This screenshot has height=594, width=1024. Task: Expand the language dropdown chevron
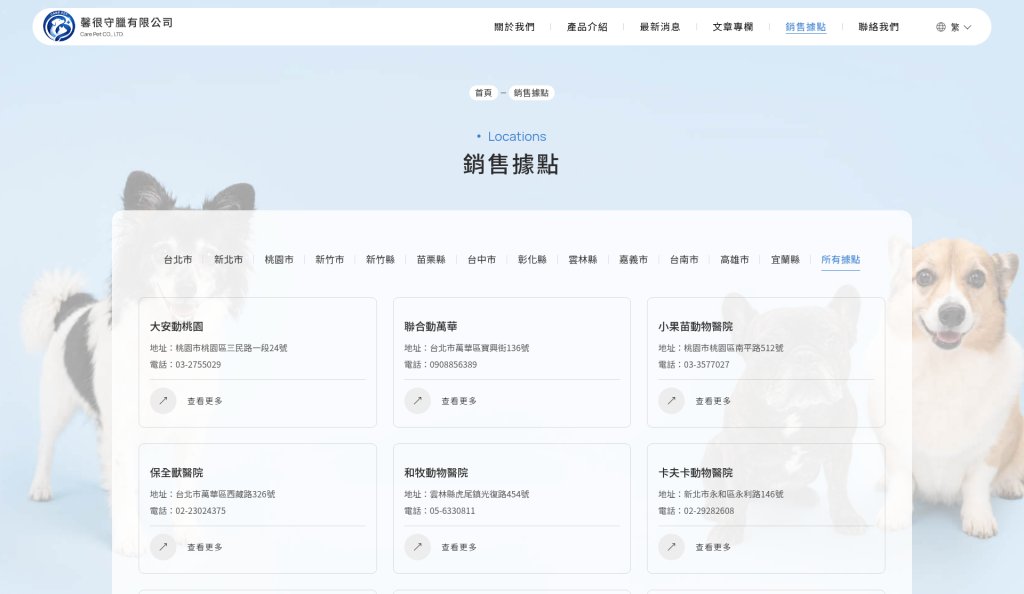pyautogui.click(x=967, y=27)
